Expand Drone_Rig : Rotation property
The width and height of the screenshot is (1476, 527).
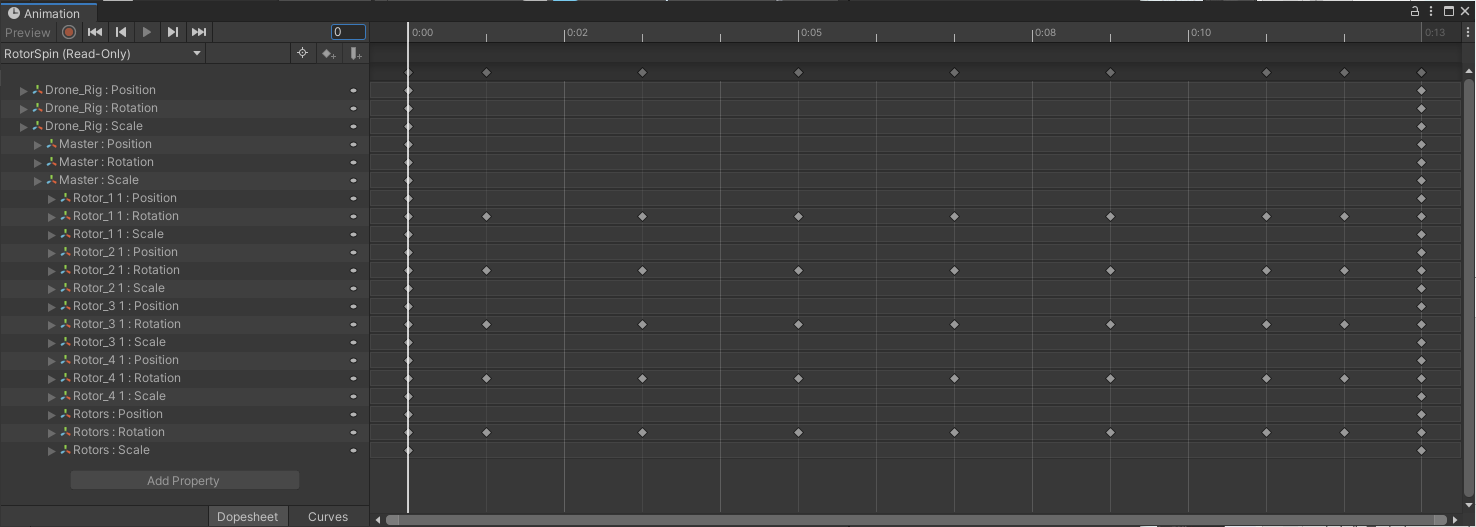click(24, 108)
